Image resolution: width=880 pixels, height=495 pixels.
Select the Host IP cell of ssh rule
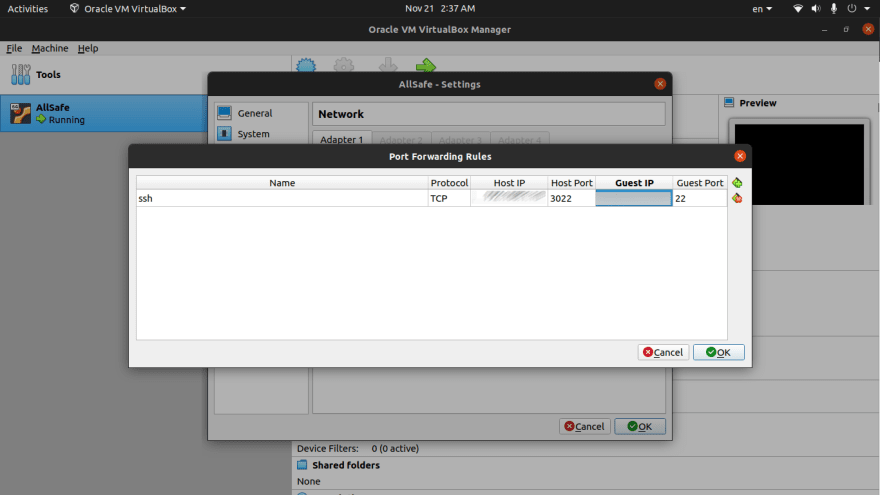(509, 198)
